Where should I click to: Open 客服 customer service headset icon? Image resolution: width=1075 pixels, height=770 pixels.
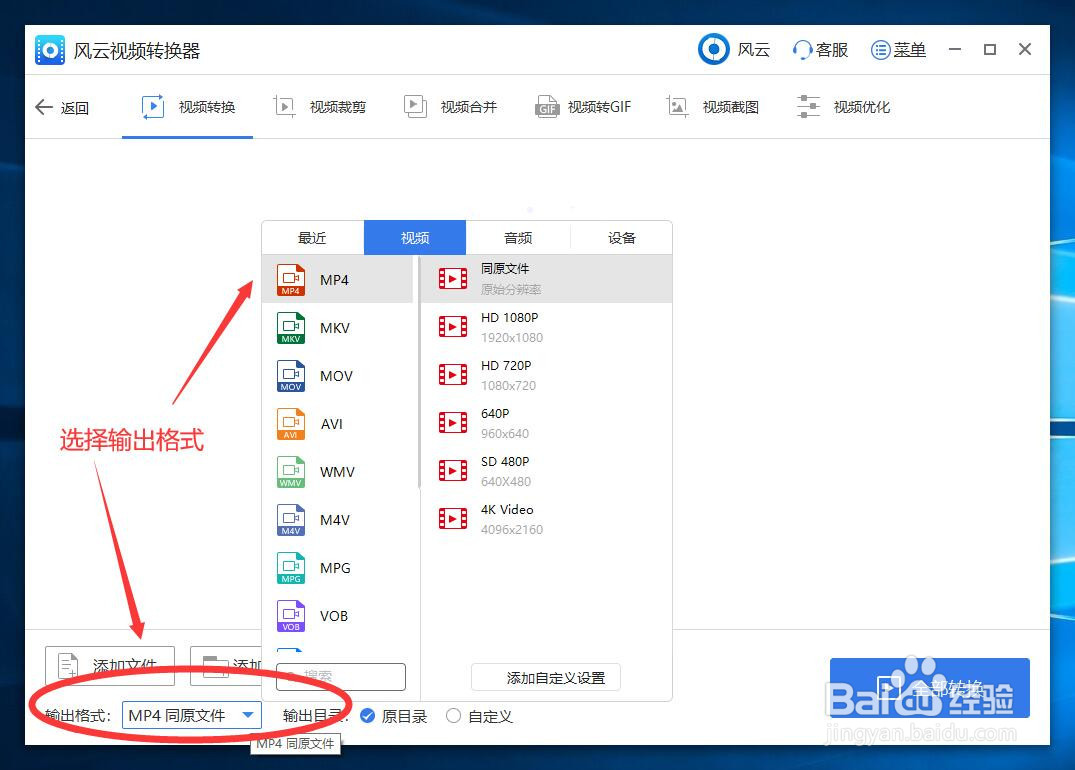tap(801, 50)
